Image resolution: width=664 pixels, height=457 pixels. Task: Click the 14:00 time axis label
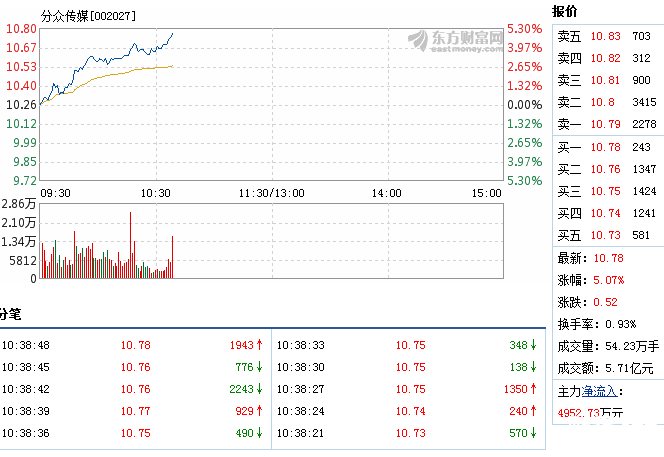point(387,194)
